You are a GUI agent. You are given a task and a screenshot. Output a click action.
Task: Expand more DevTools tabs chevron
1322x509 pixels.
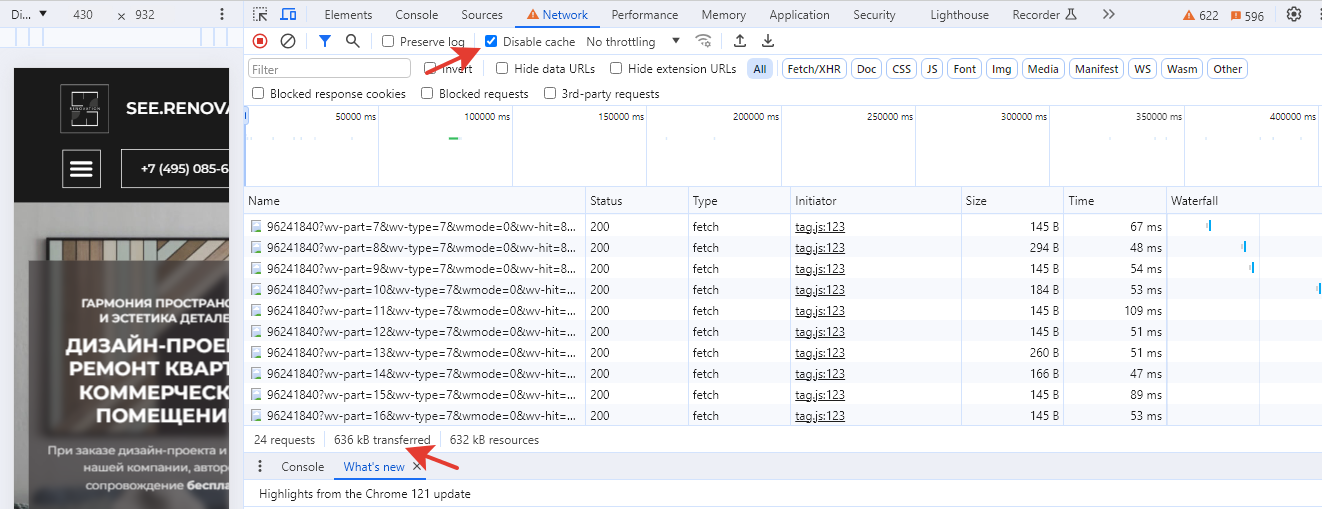(x=1108, y=14)
